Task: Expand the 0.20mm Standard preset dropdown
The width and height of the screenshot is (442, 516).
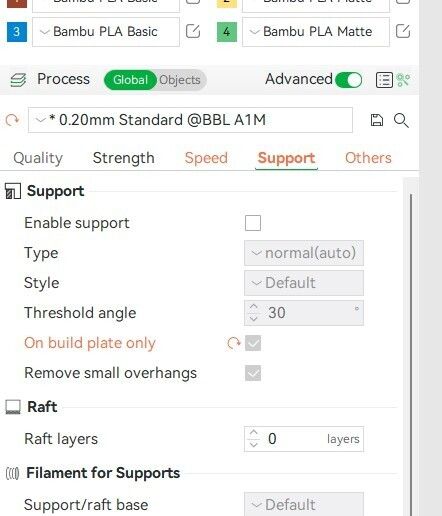Action: (190, 120)
